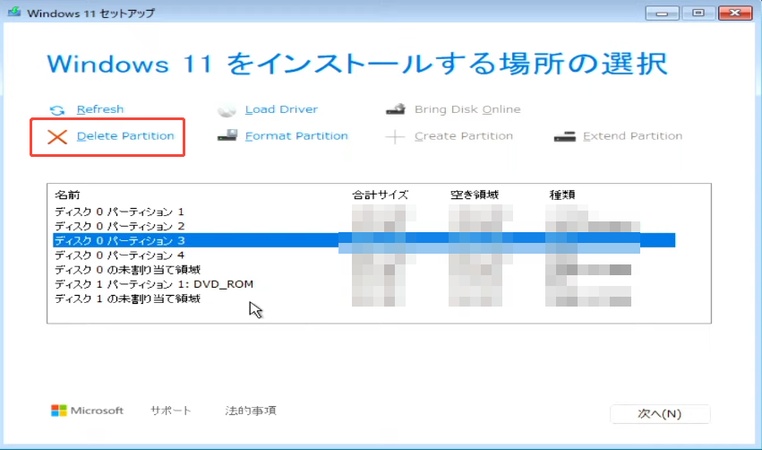Screen dimensions: 762x450
Task: Click the 種類 column header
Action: pos(562,195)
